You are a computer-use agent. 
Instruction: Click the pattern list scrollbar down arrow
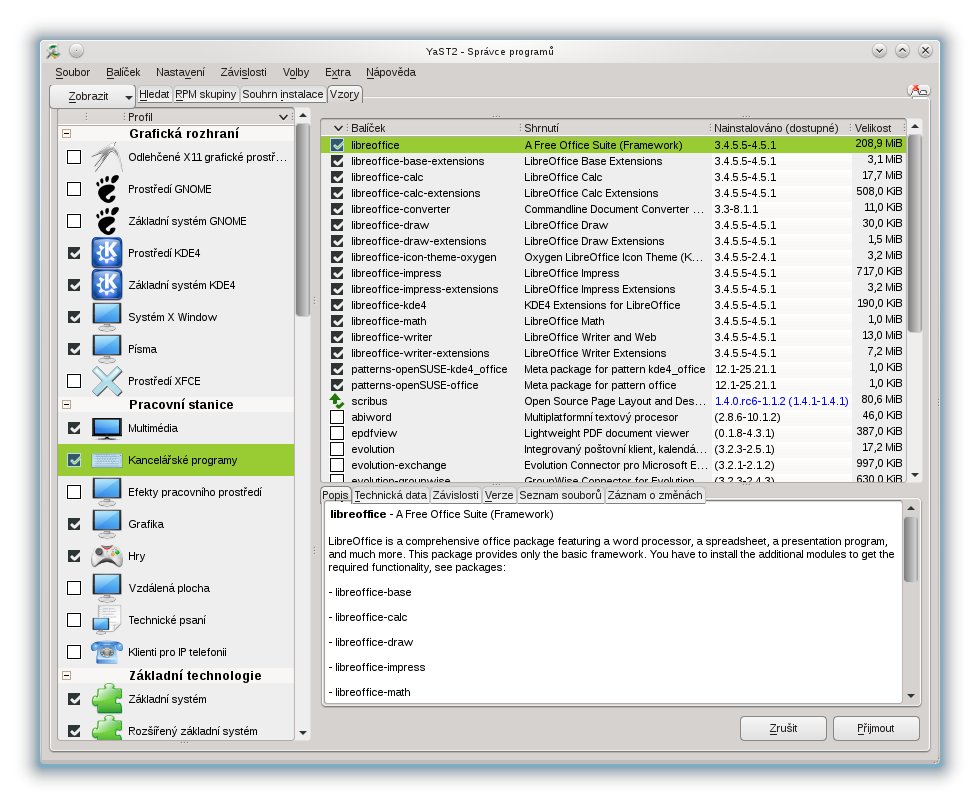click(303, 733)
